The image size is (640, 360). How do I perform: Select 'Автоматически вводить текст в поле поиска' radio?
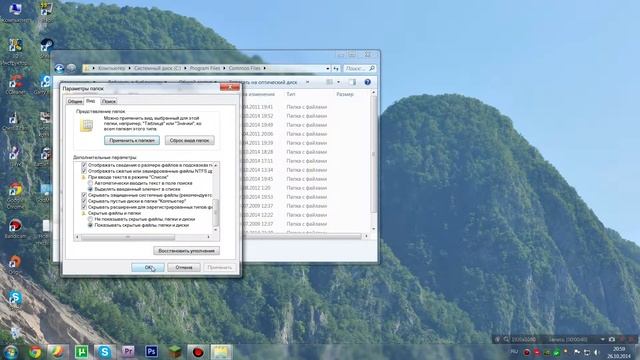point(91,183)
